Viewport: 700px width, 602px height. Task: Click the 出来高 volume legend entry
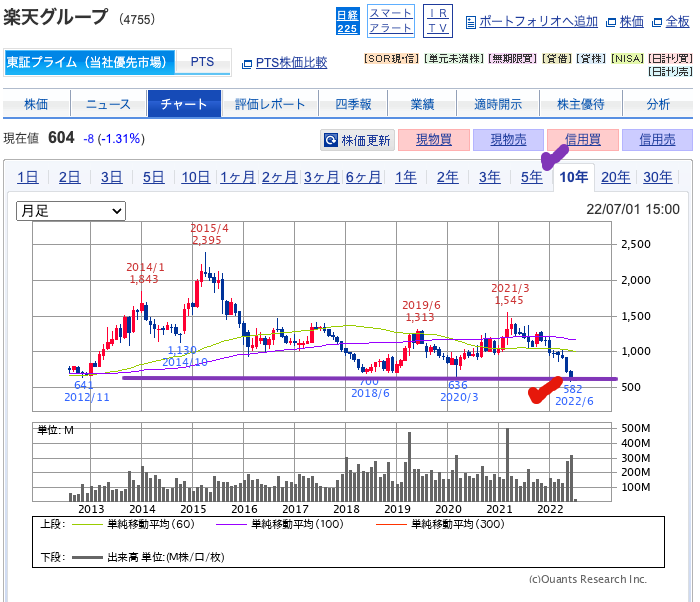click(148, 557)
